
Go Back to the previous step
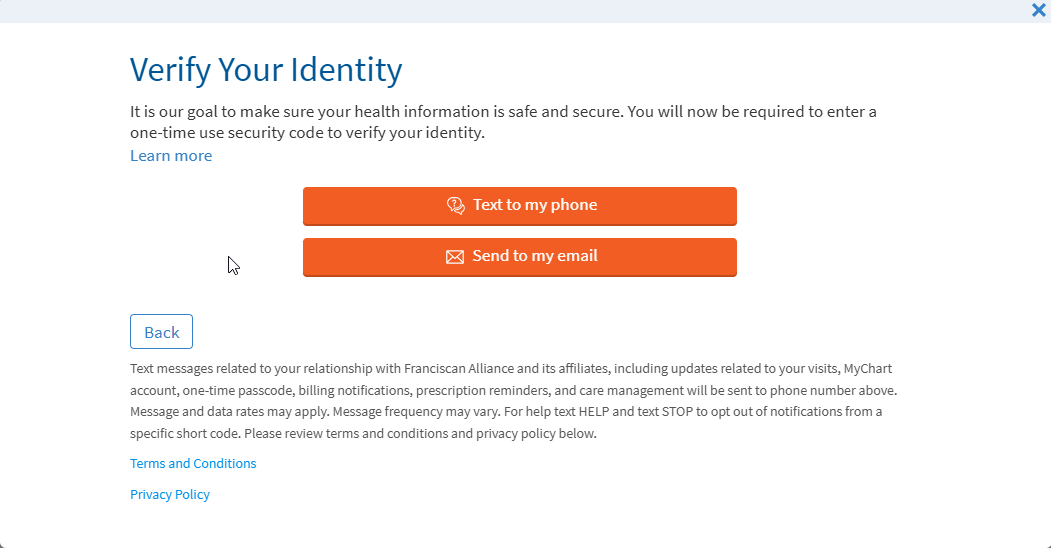(161, 332)
